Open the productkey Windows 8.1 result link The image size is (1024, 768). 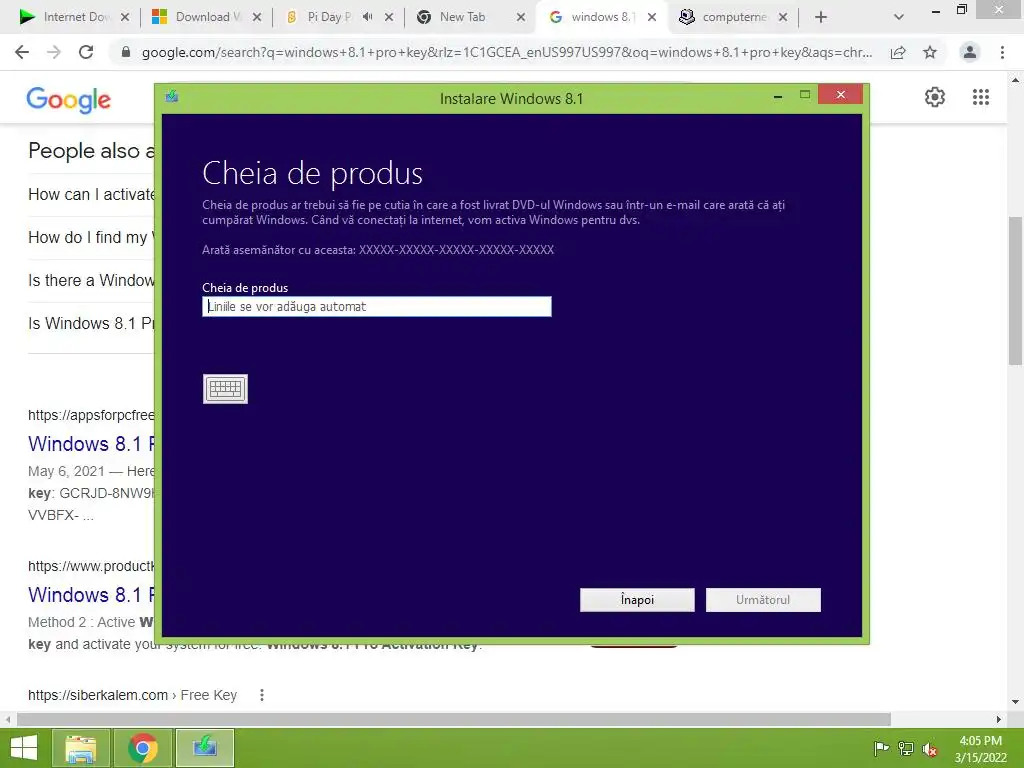pyautogui.click(x=91, y=595)
